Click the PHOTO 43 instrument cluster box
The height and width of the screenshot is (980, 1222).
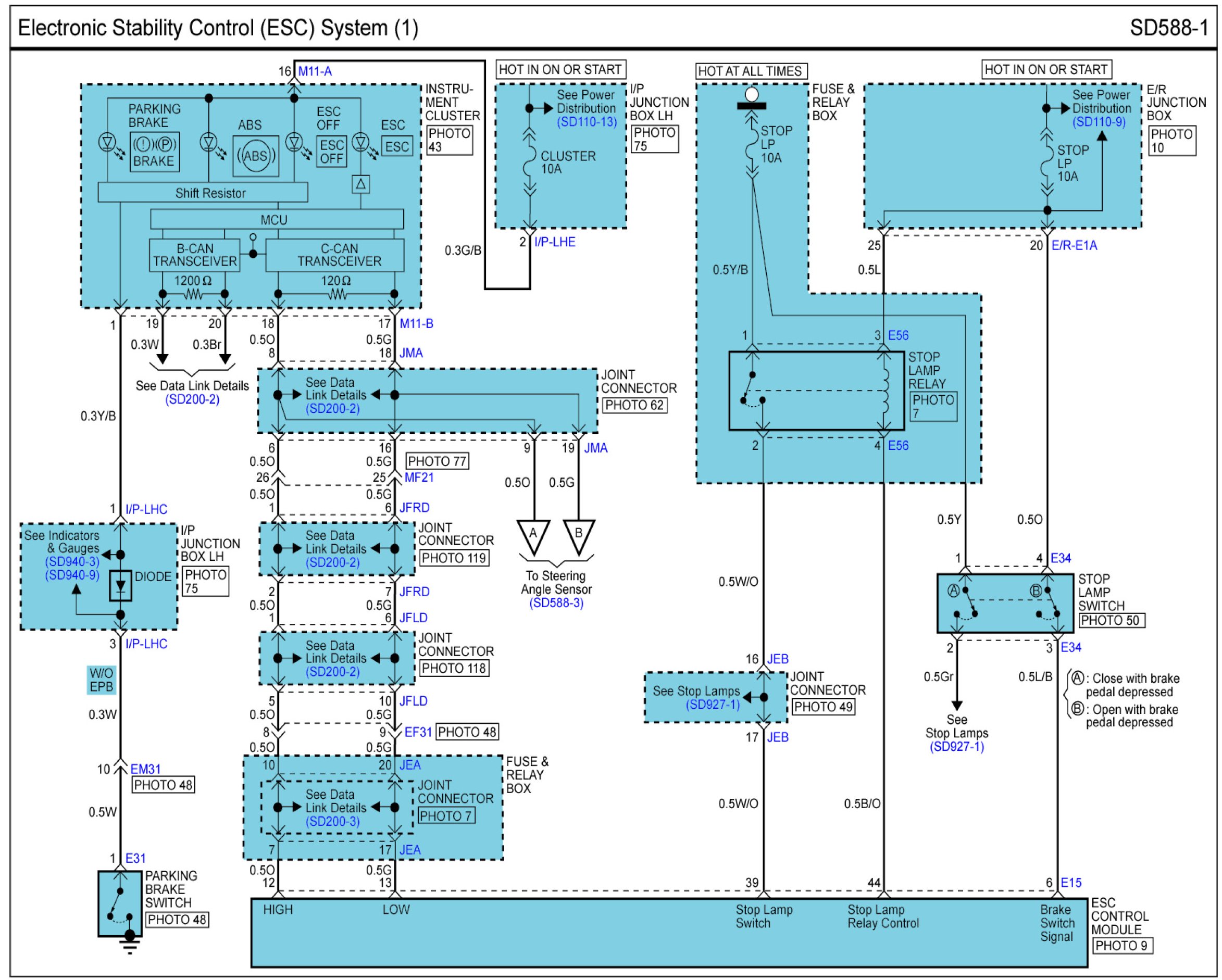tap(449, 140)
